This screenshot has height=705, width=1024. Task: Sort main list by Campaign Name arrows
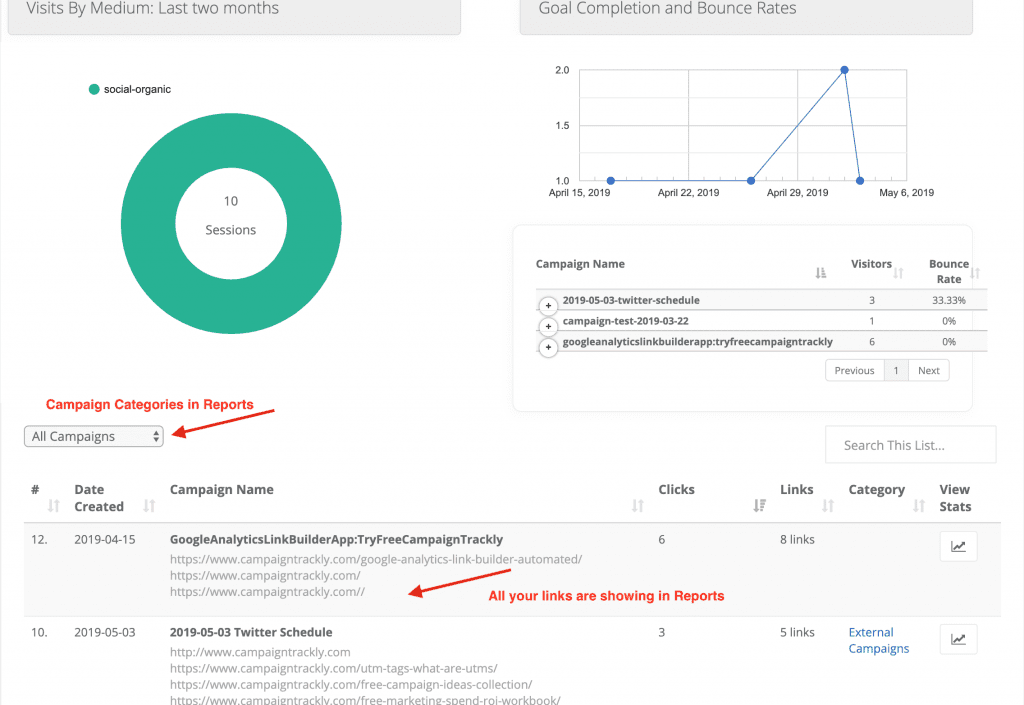tap(637, 505)
